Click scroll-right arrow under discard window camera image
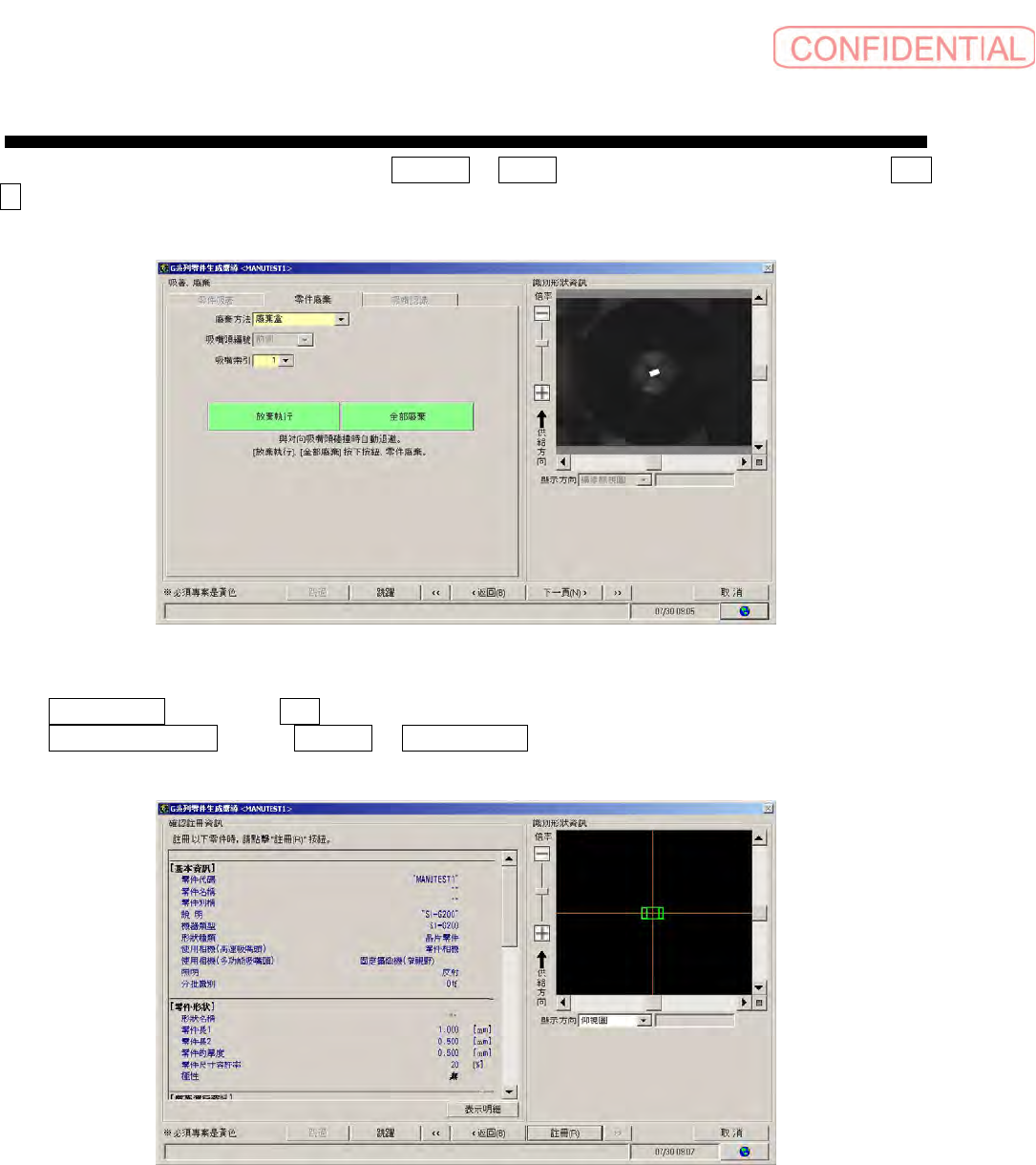Image resolution: width=1036 pixels, height=1165 pixels. 745,462
